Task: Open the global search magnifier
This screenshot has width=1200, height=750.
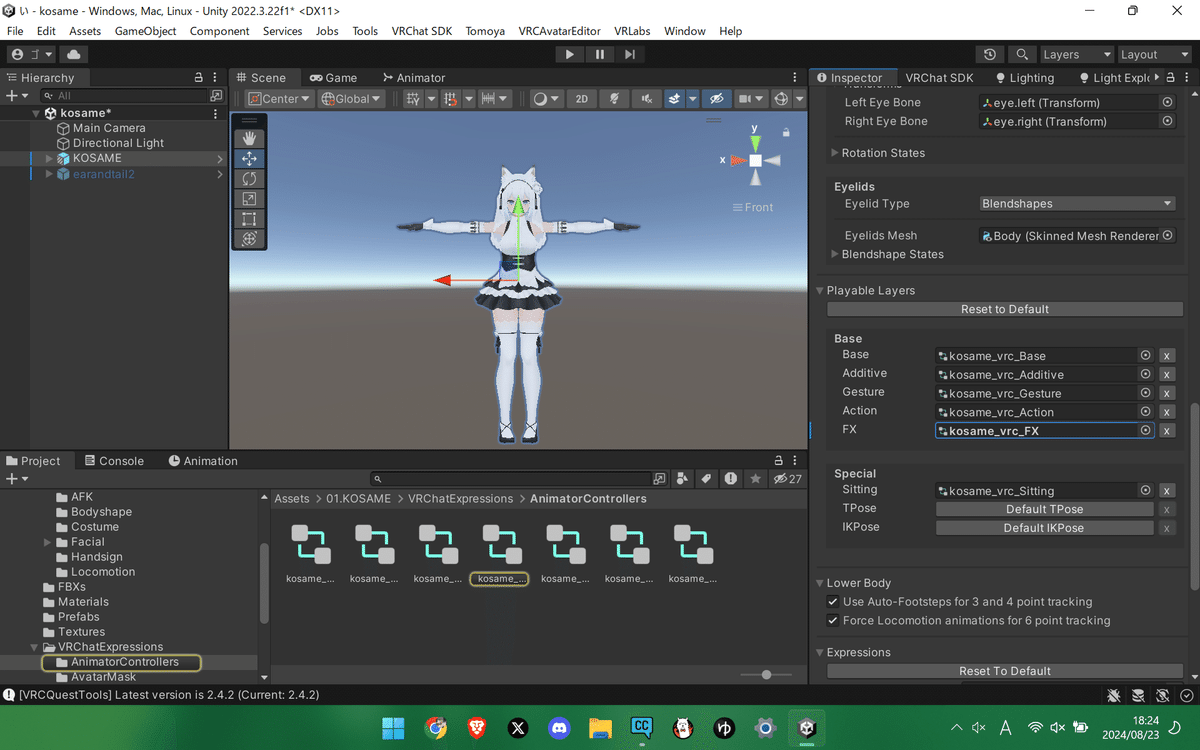Action: click(1021, 55)
